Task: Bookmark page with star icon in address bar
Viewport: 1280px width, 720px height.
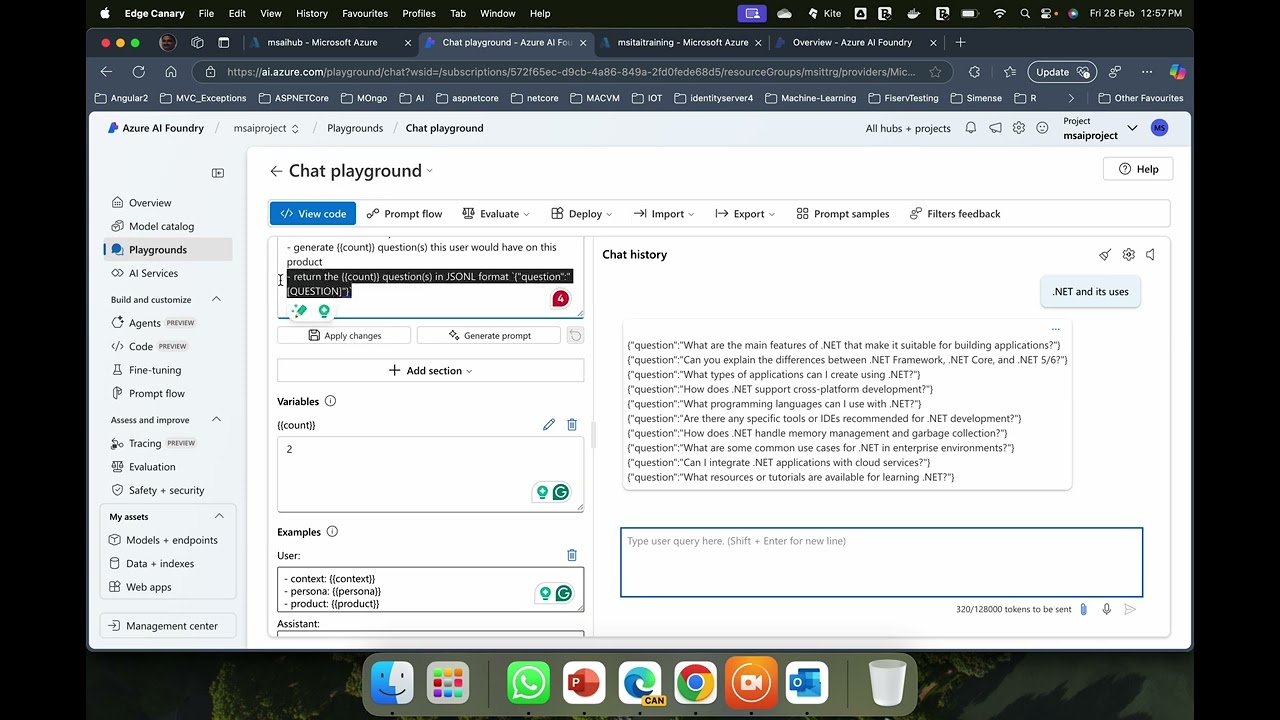Action: coord(935,72)
